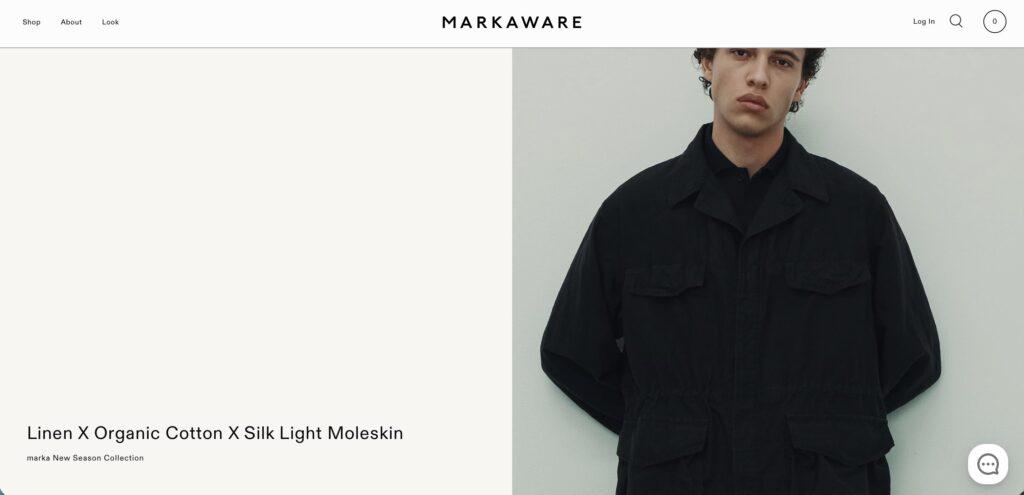Launch the chat bubble support widget
Image resolution: width=1024 pixels, height=495 pixels.
click(x=987, y=464)
